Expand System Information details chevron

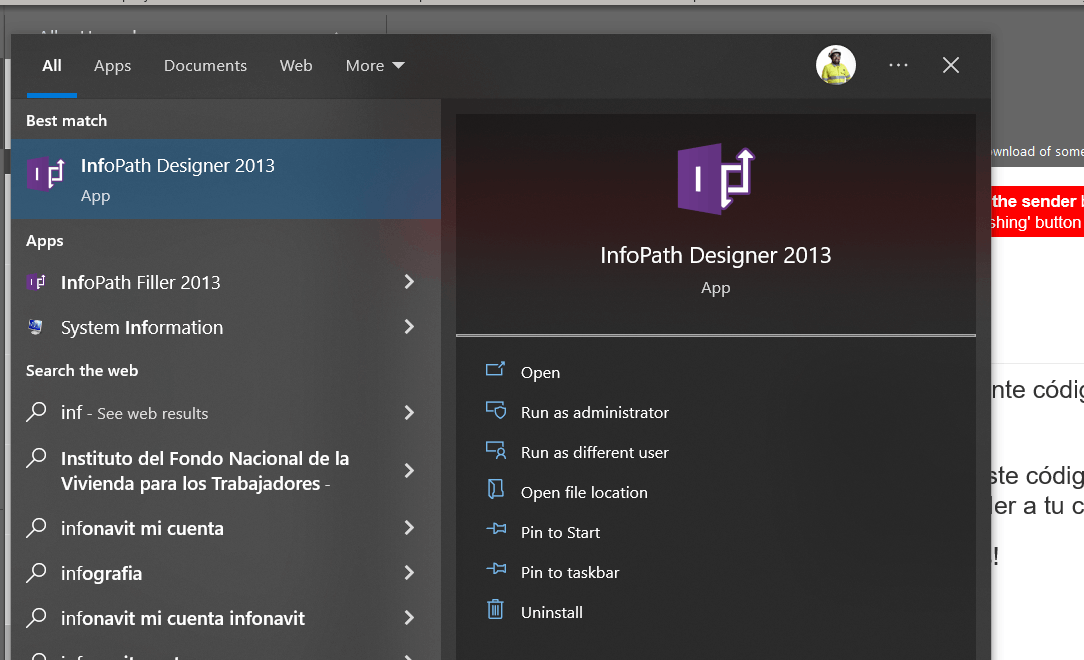pyautogui.click(x=409, y=327)
